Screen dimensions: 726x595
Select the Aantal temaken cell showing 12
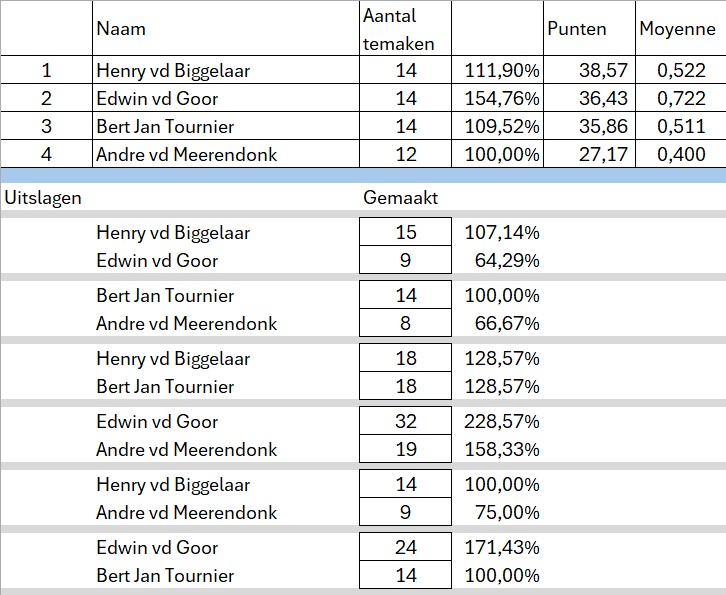tap(405, 154)
